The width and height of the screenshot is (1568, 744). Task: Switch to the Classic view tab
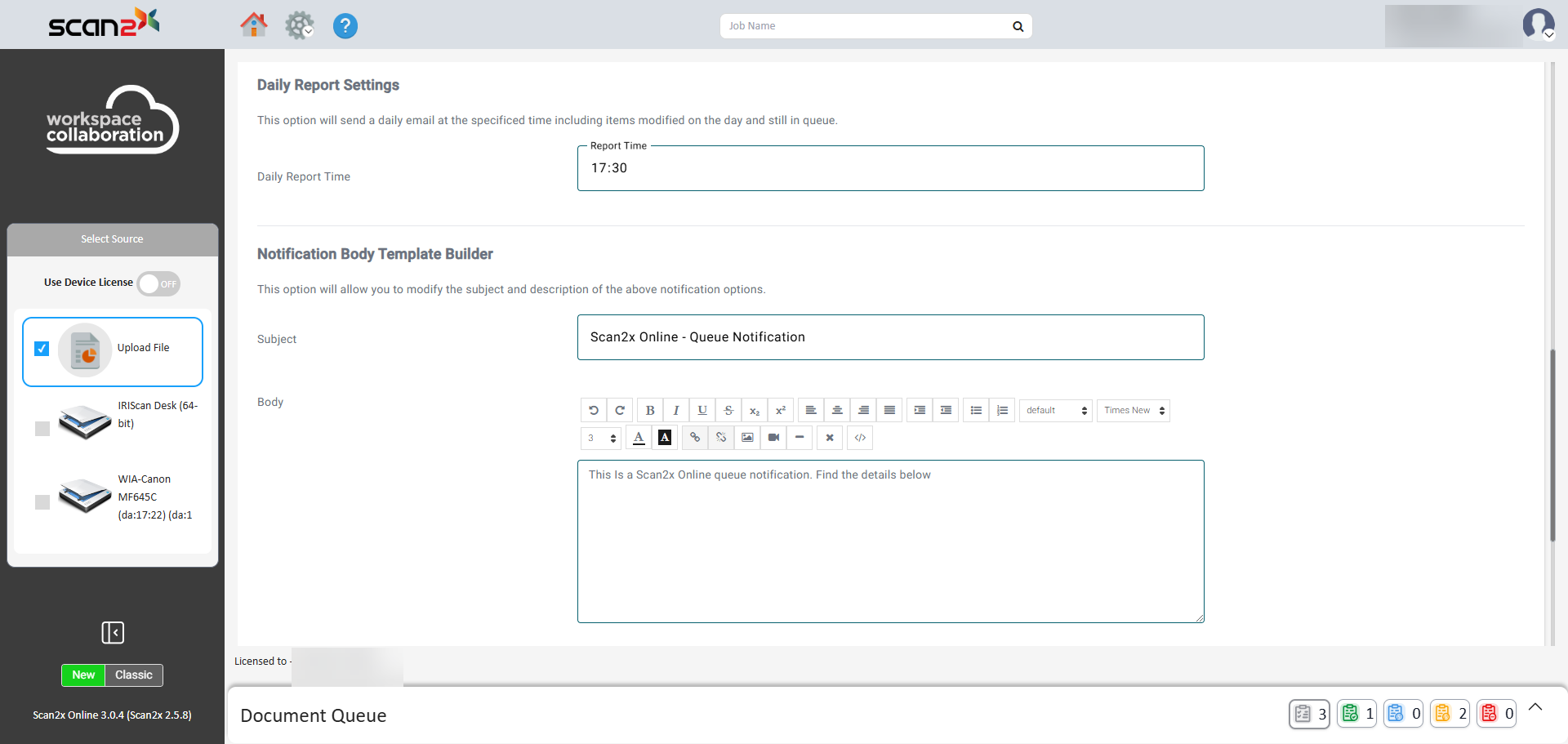[134, 675]
